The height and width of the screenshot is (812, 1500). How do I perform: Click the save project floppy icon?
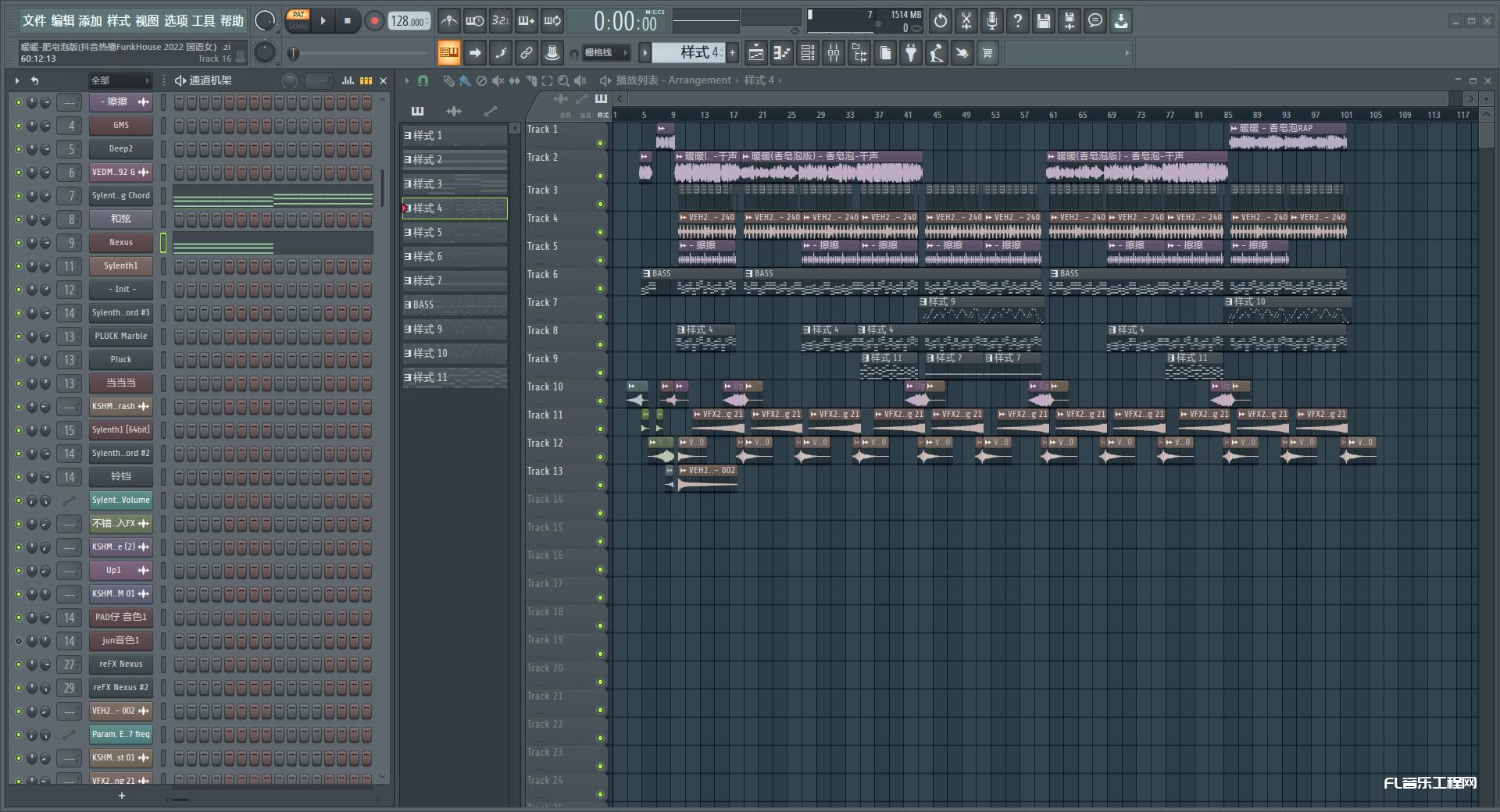(1044, 21)
